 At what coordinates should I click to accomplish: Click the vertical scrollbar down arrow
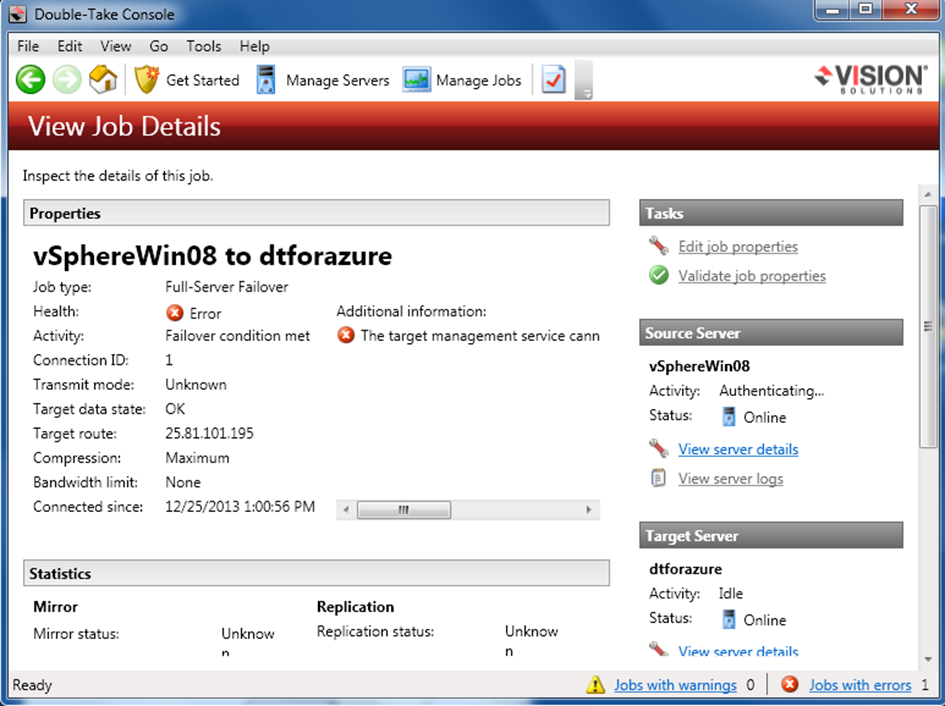tap(928, 659)
